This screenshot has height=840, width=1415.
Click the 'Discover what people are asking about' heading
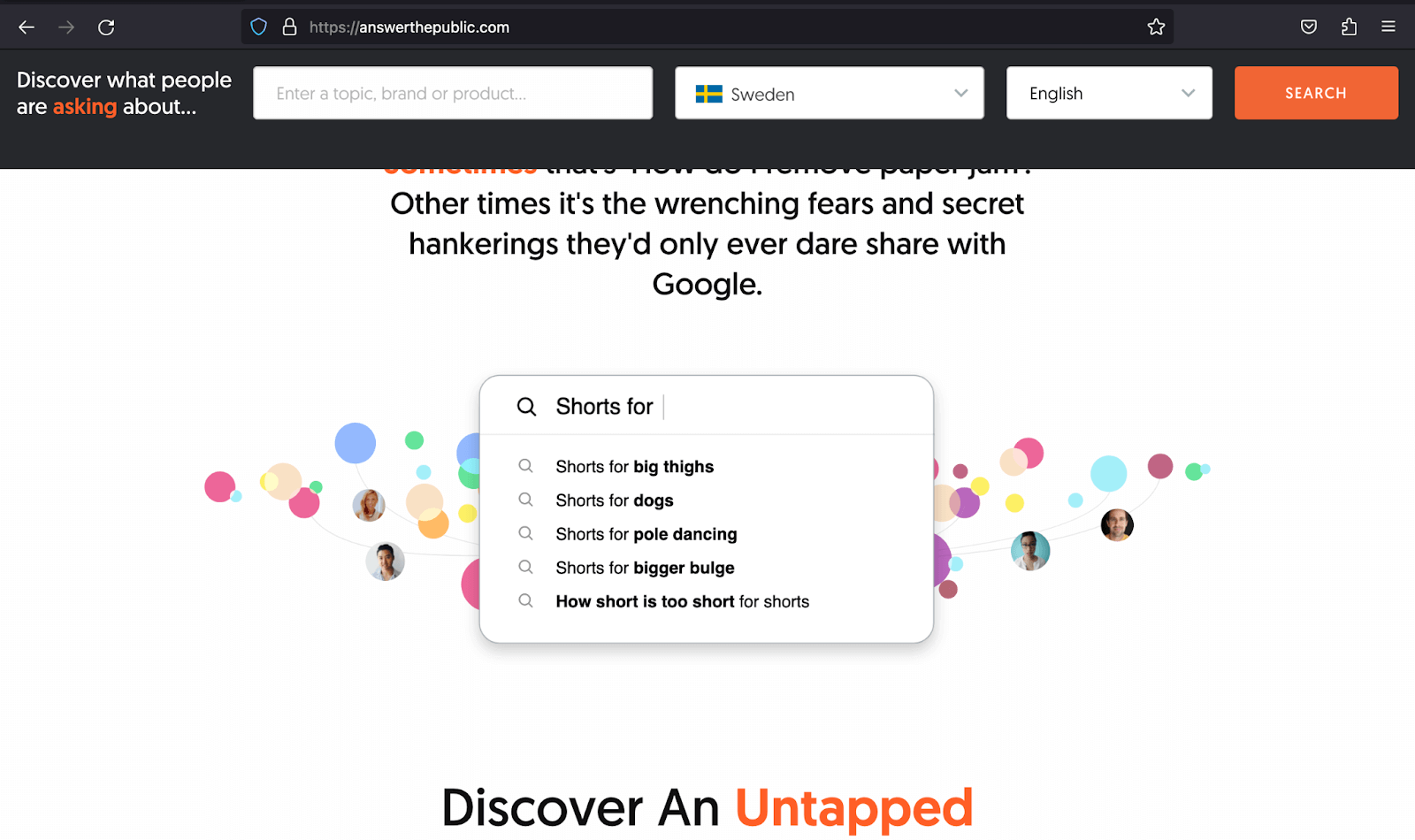pos(124,93)
